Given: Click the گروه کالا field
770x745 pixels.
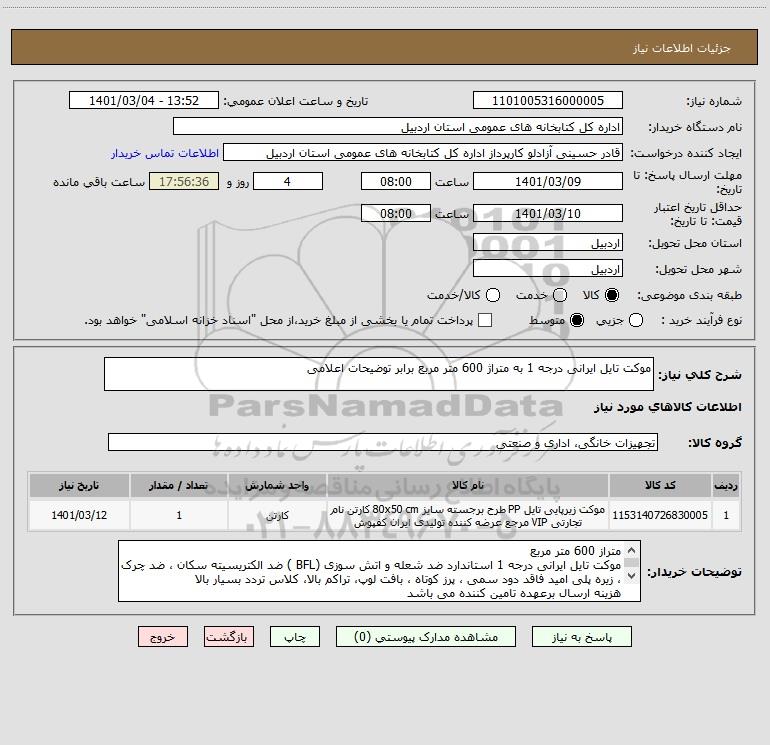Looking at the screenshot, I should coord(383,442).
